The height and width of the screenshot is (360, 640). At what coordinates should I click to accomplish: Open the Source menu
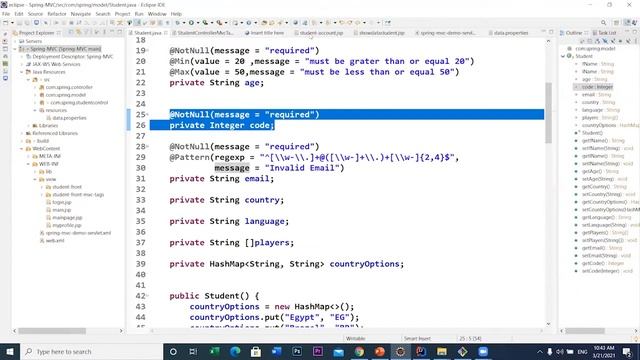[35, 14]
